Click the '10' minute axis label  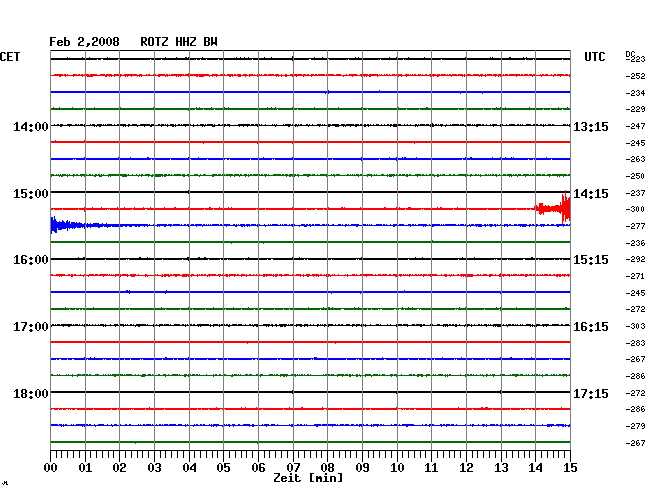point(397,468)
